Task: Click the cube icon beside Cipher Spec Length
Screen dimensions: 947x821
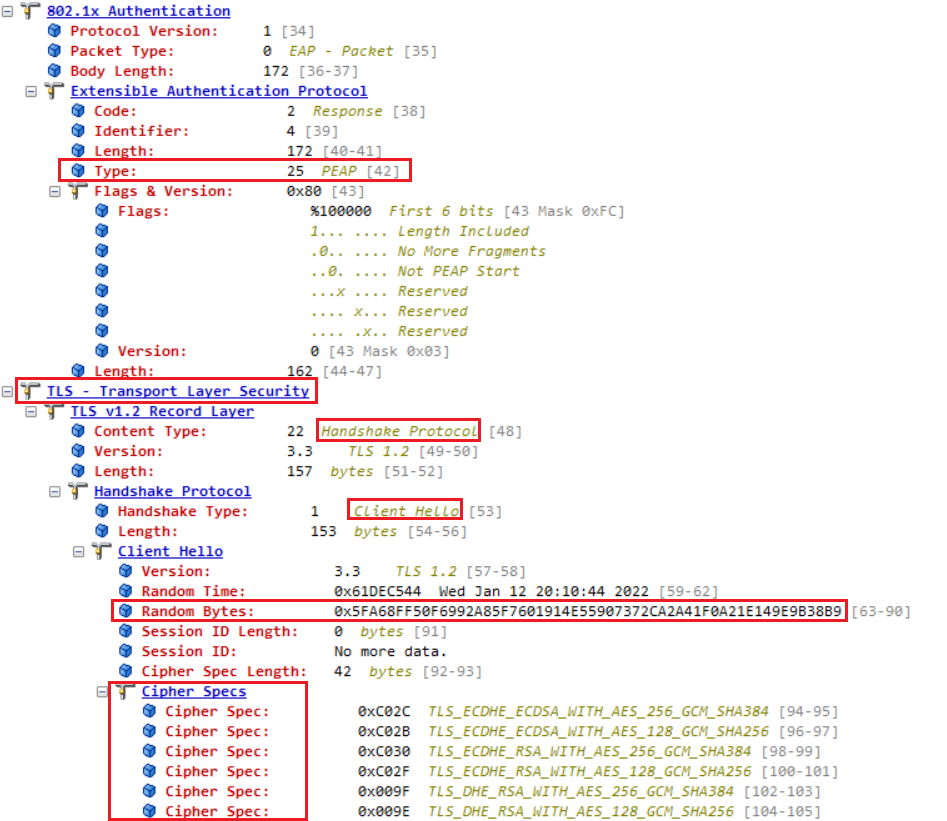Action: click(x=126, y=671)
